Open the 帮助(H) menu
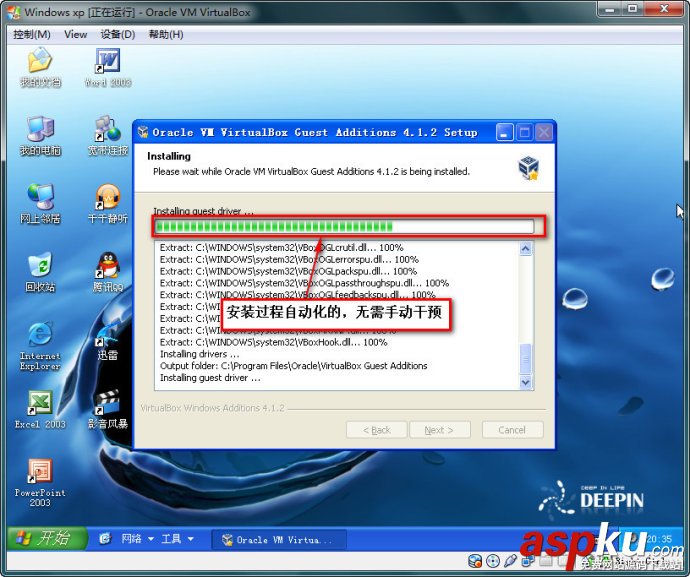 pyautogui.click(x=166, y=34)
